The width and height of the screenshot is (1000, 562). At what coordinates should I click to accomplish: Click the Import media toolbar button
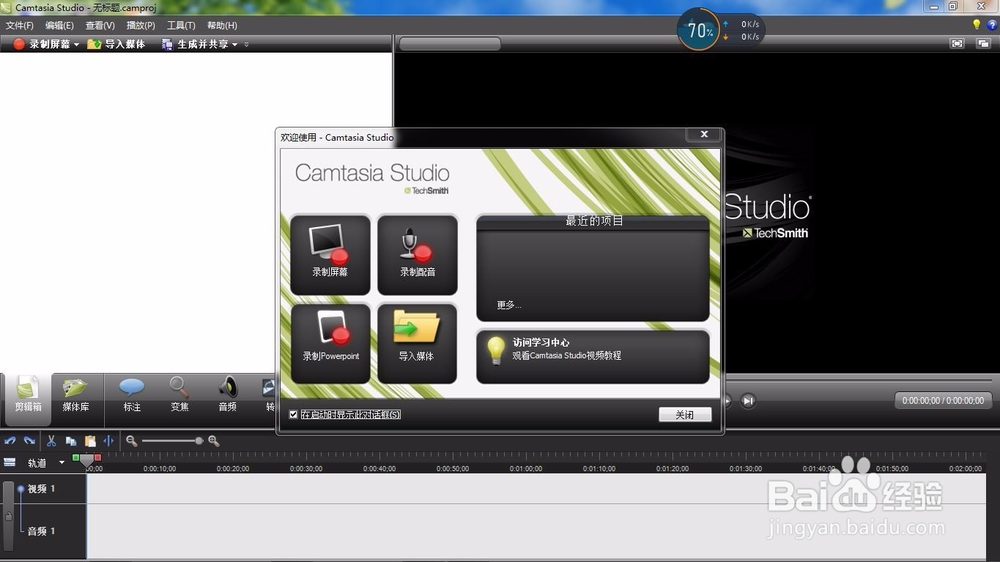coord(116,44)
